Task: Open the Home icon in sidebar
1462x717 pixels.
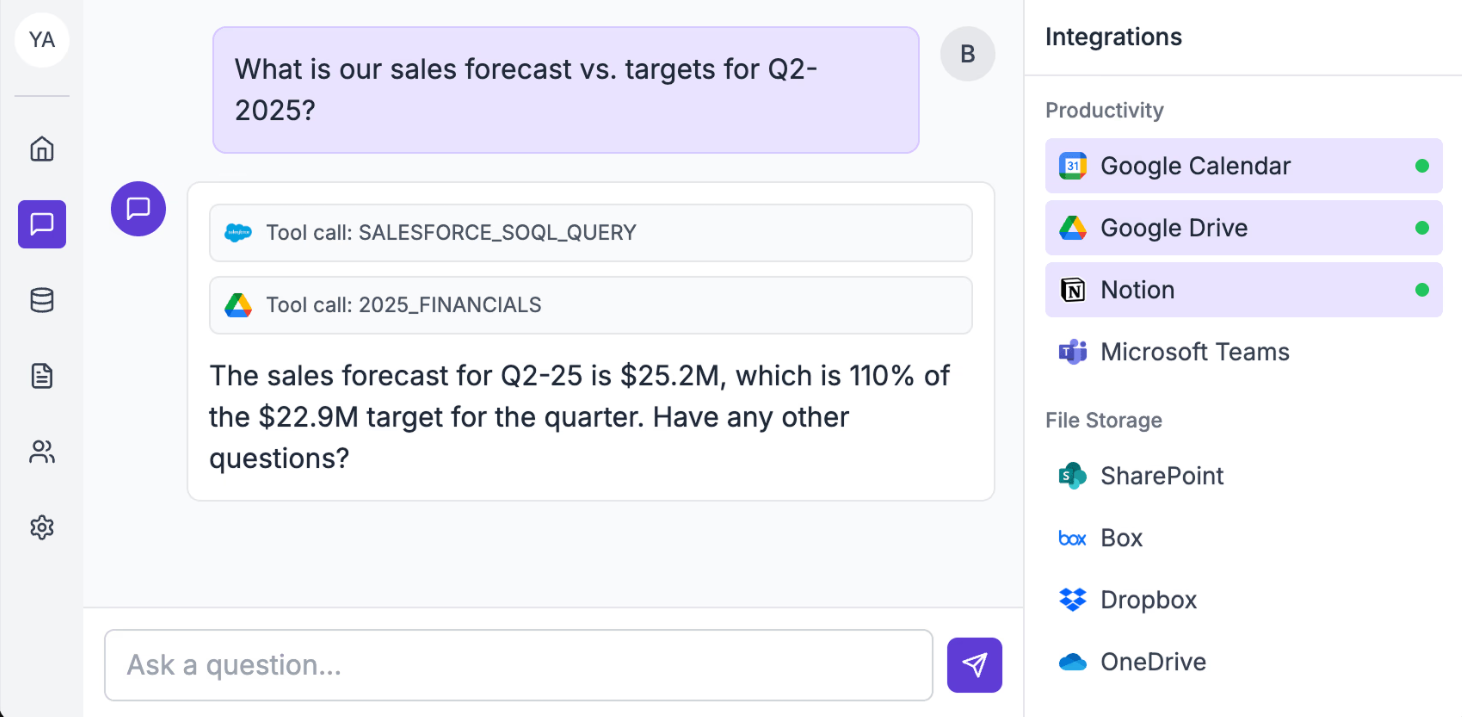Action: click(42, 149)
